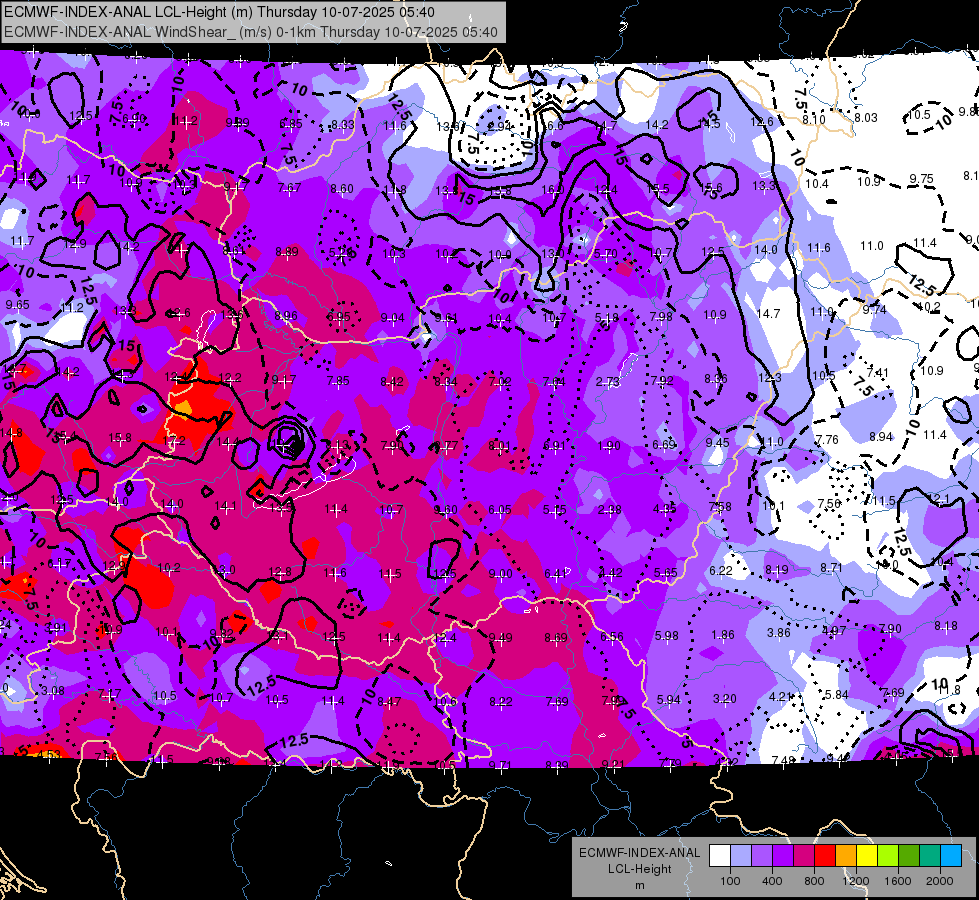
Task: Click the wind shear value '5.94' on the map
Action: click(669, 700)
